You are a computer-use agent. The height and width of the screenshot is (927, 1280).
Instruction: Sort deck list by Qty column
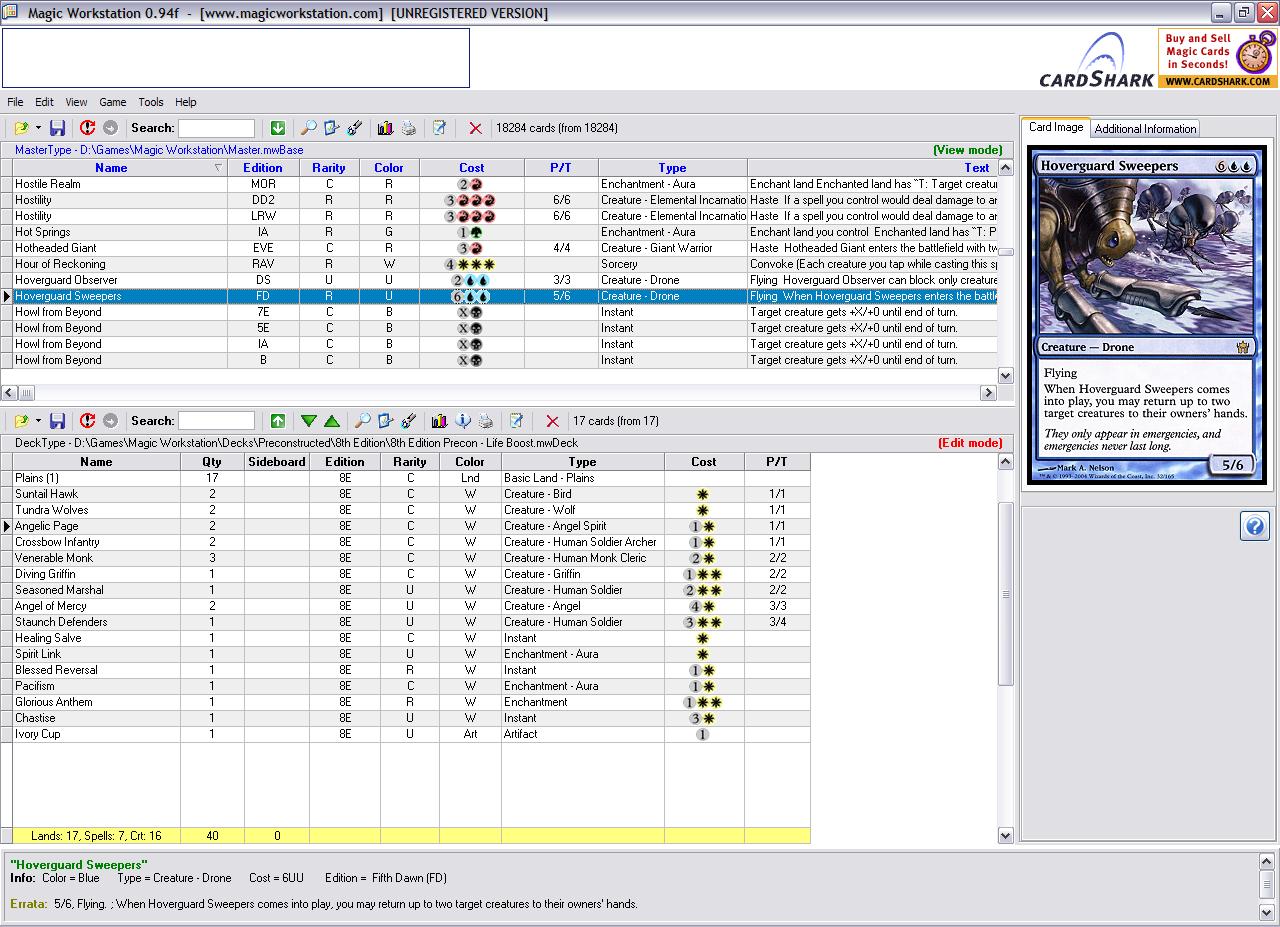(x=212, y=462)
